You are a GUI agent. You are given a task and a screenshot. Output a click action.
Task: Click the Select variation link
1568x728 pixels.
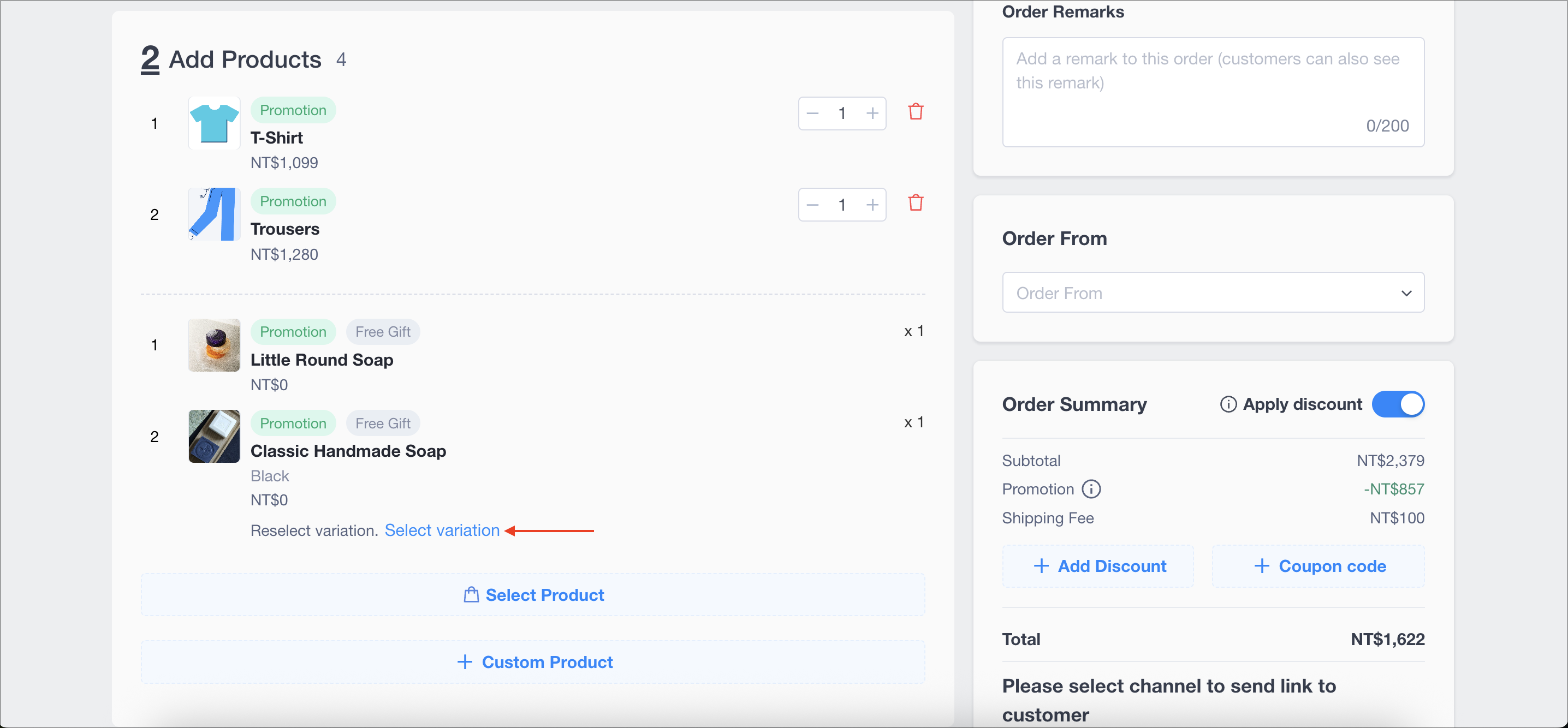442,530
